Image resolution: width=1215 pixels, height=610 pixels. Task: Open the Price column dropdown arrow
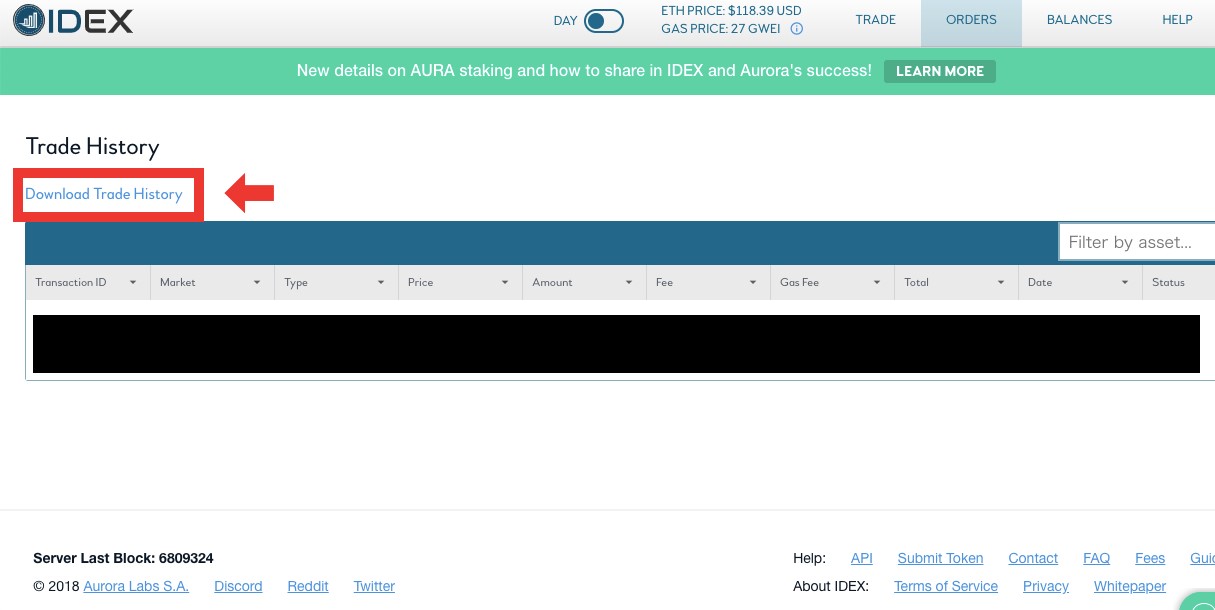pyautogui.click(x=505, y=283)
